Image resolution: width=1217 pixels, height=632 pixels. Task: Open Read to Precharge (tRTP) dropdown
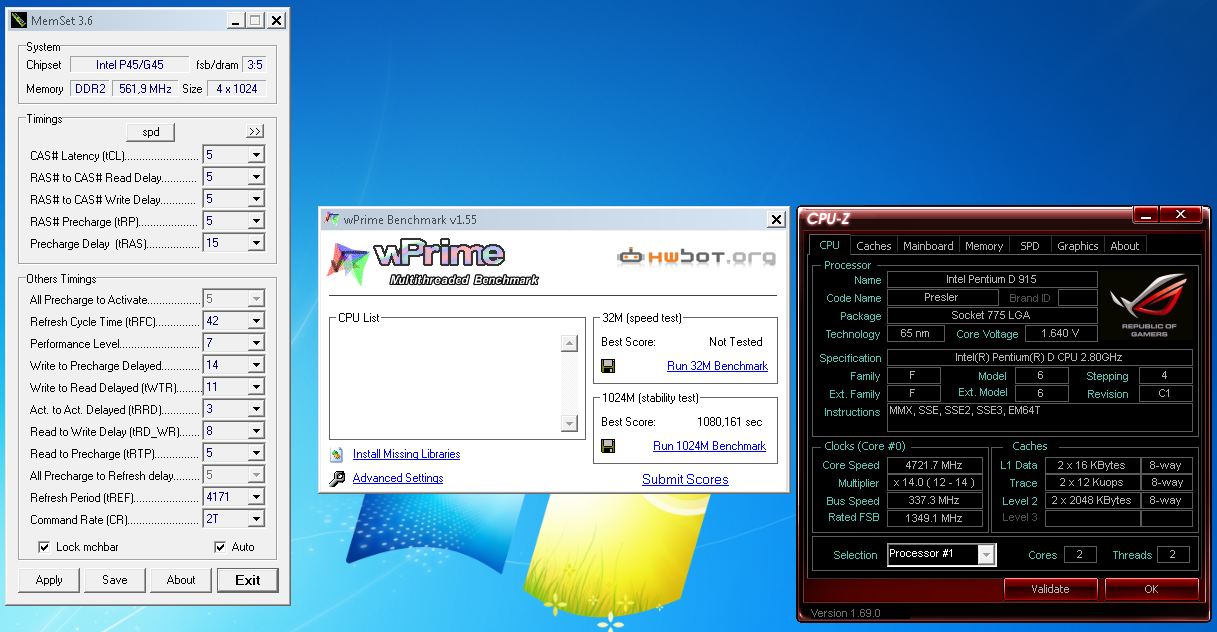(x=256, y=453)
